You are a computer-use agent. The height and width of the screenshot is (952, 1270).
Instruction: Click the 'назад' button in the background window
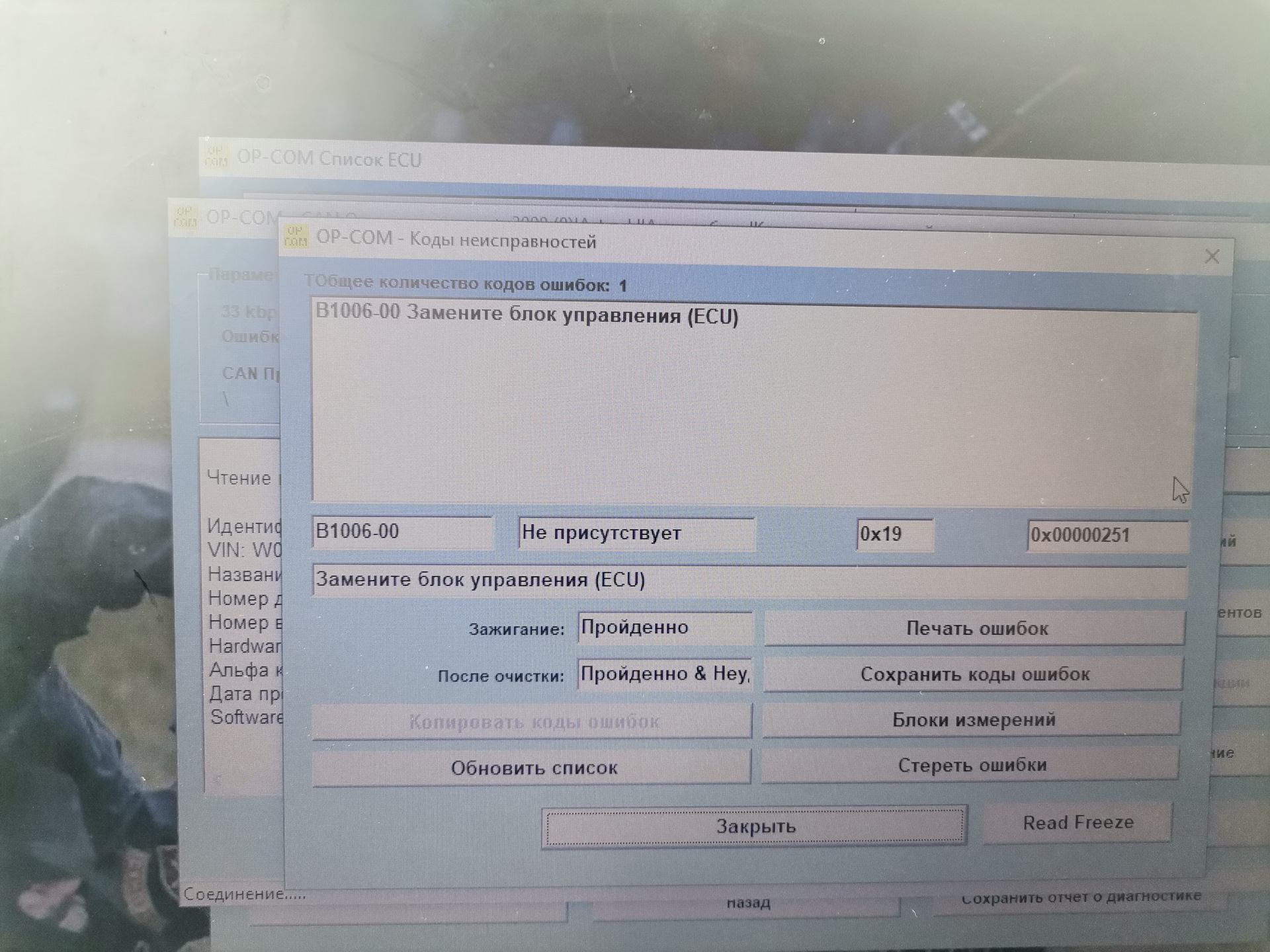[747, 903]
